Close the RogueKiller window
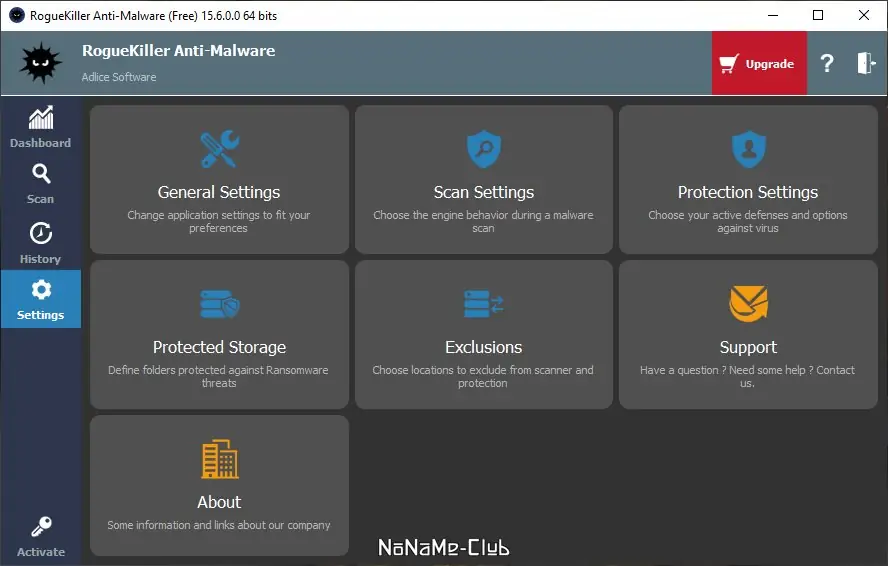 pos(864,15)
